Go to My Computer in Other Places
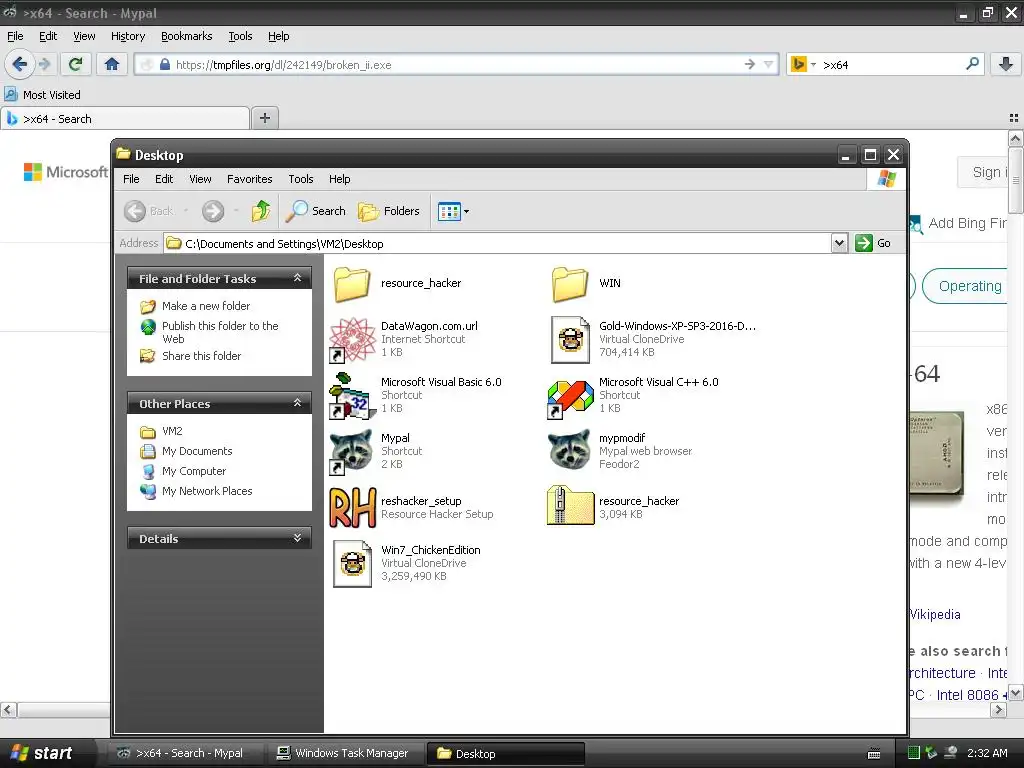The image size is (1024, 768). click(x=194, y=471)
